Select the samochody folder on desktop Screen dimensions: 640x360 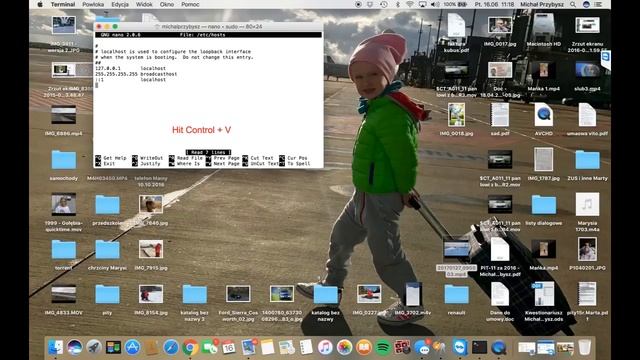64,160
